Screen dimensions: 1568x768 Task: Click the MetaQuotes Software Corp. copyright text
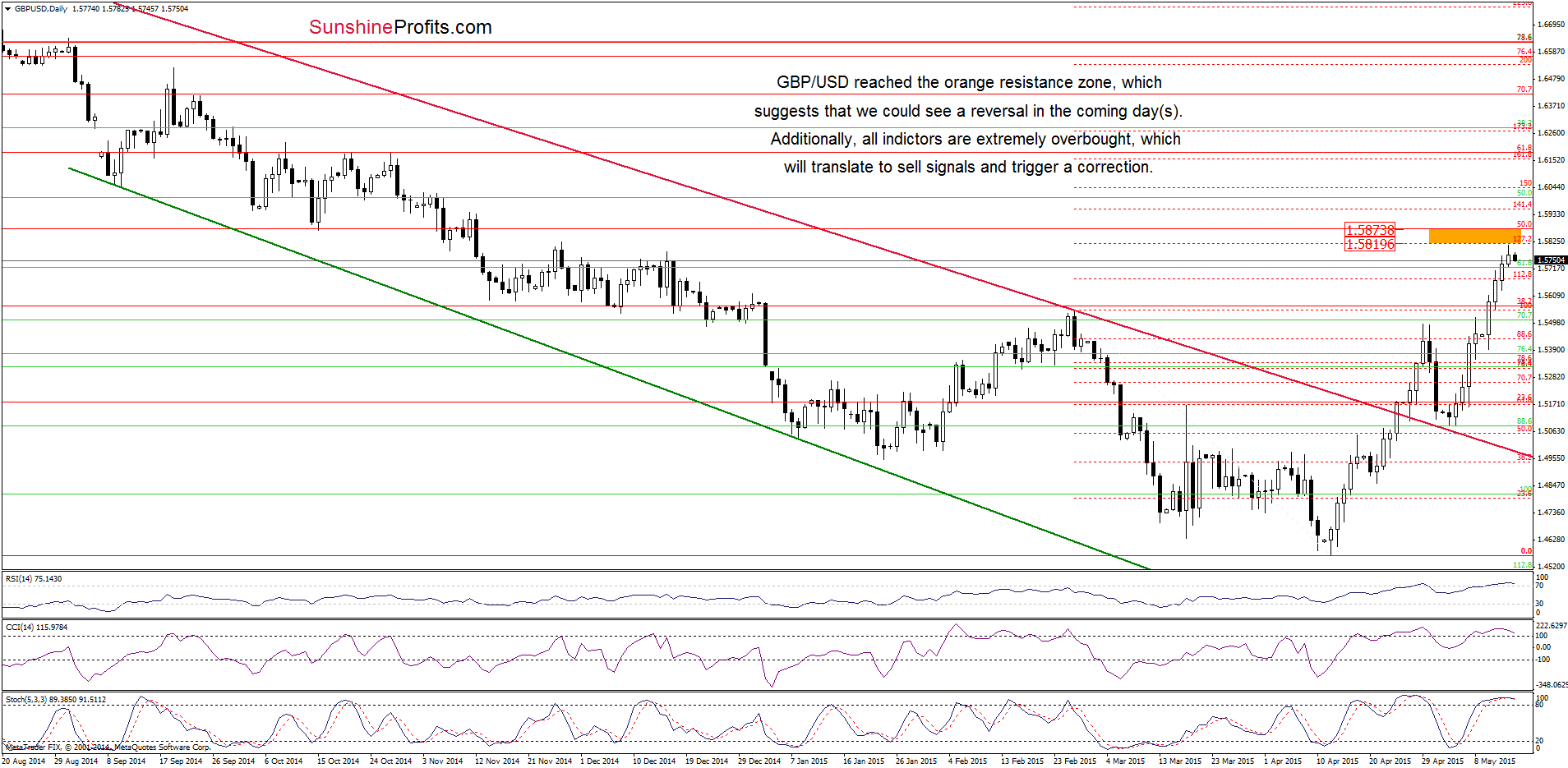(x=108, y=747)
